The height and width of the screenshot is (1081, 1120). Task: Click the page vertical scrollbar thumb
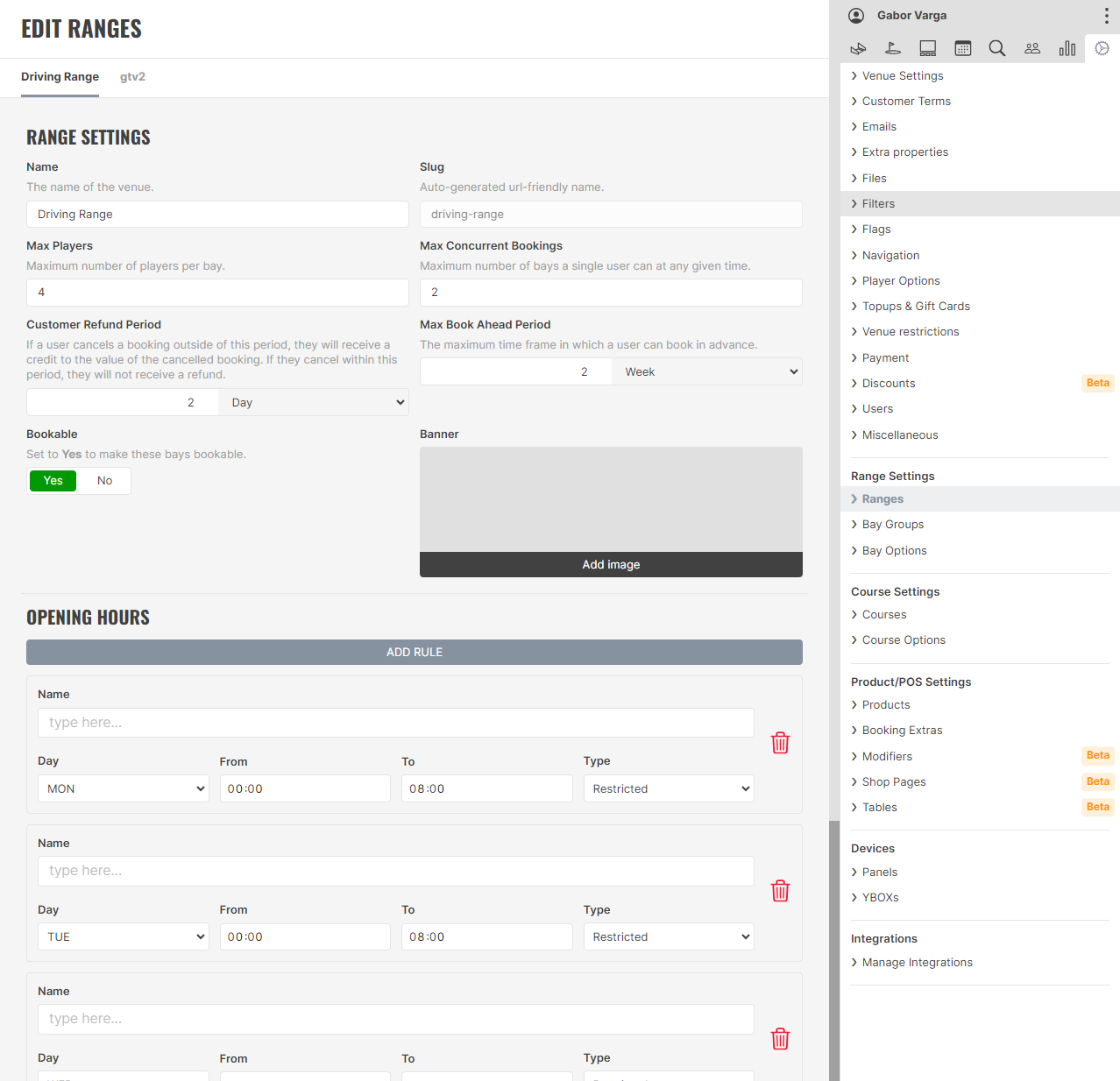(x=834, y=950)
